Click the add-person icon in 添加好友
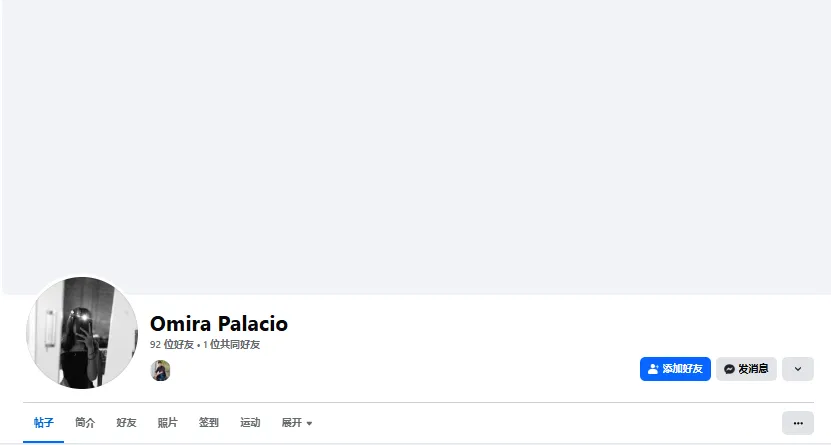Screen dimensions: 831x445 click(653, 369)
